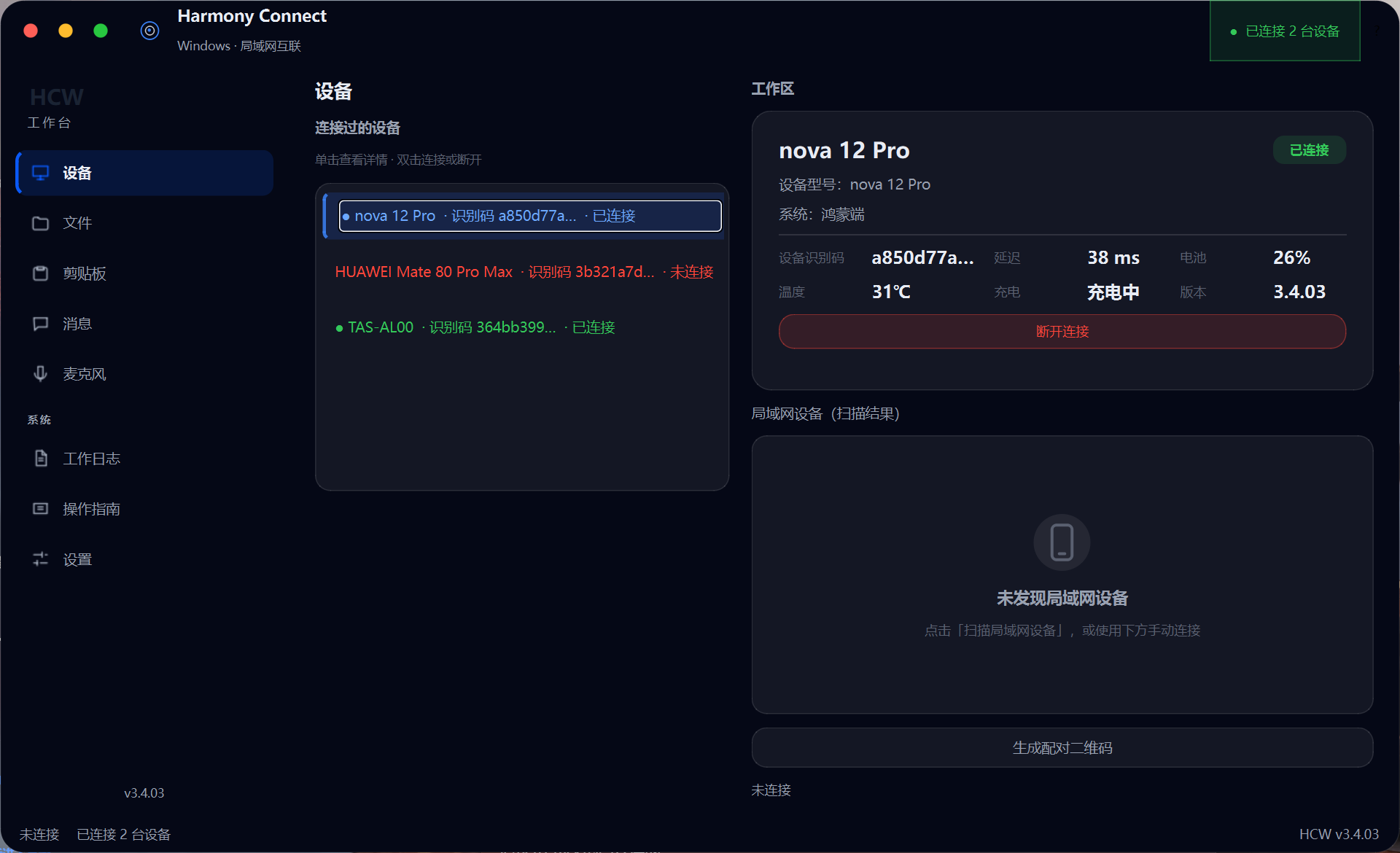The height and width of the screenshot is (853, 1400).
Task: Click 断开连接 button for nova 12 Pro
Action: tap(1062, 332)
